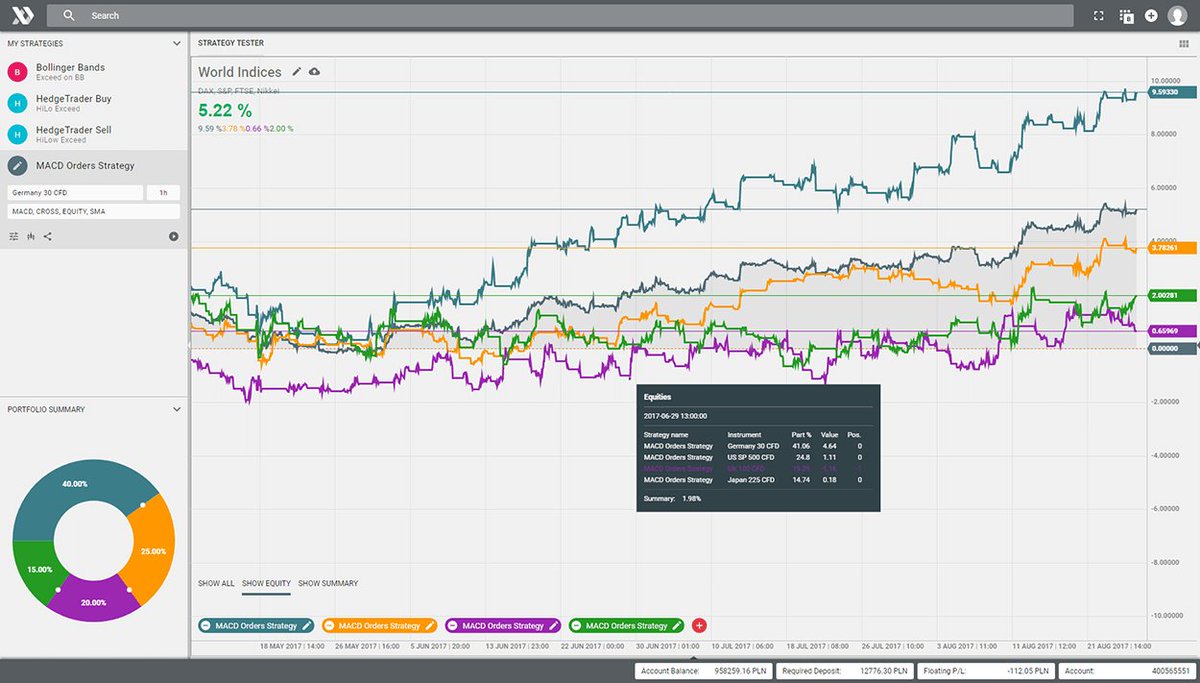Run the strategy with play button
1200x683 pixels.
[x=174, y=236]
